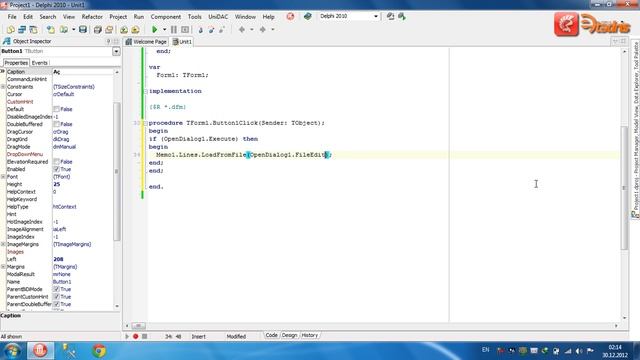Screen dimensions: 640x360
Task: Click the red round icon after Help
Action: [290, 16]
